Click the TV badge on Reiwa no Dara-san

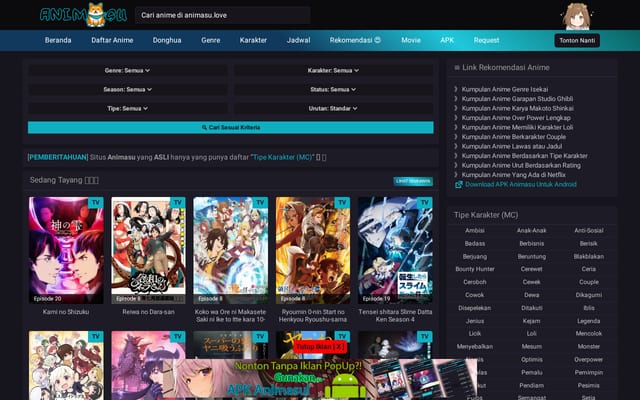(178, 202)
